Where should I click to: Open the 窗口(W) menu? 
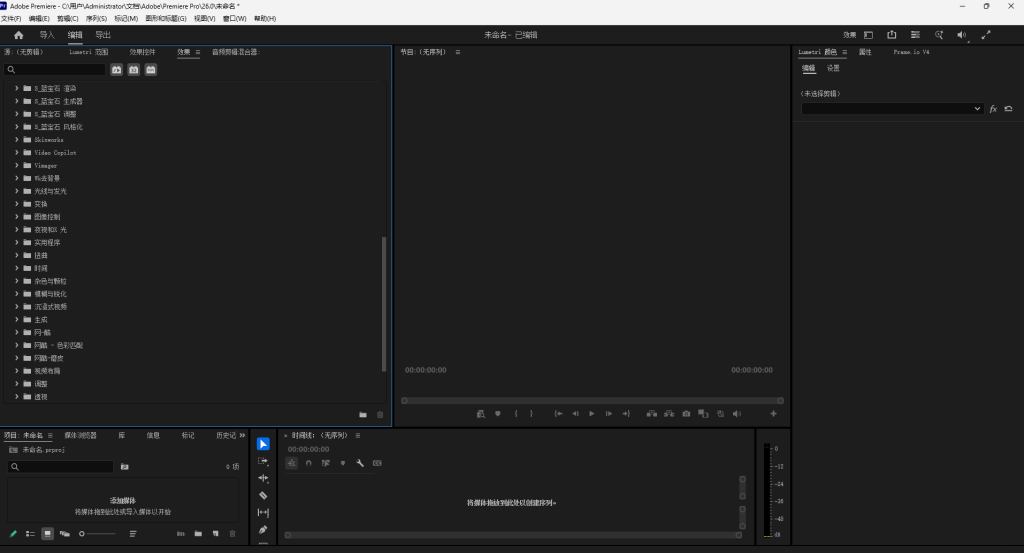pos(234,18)
